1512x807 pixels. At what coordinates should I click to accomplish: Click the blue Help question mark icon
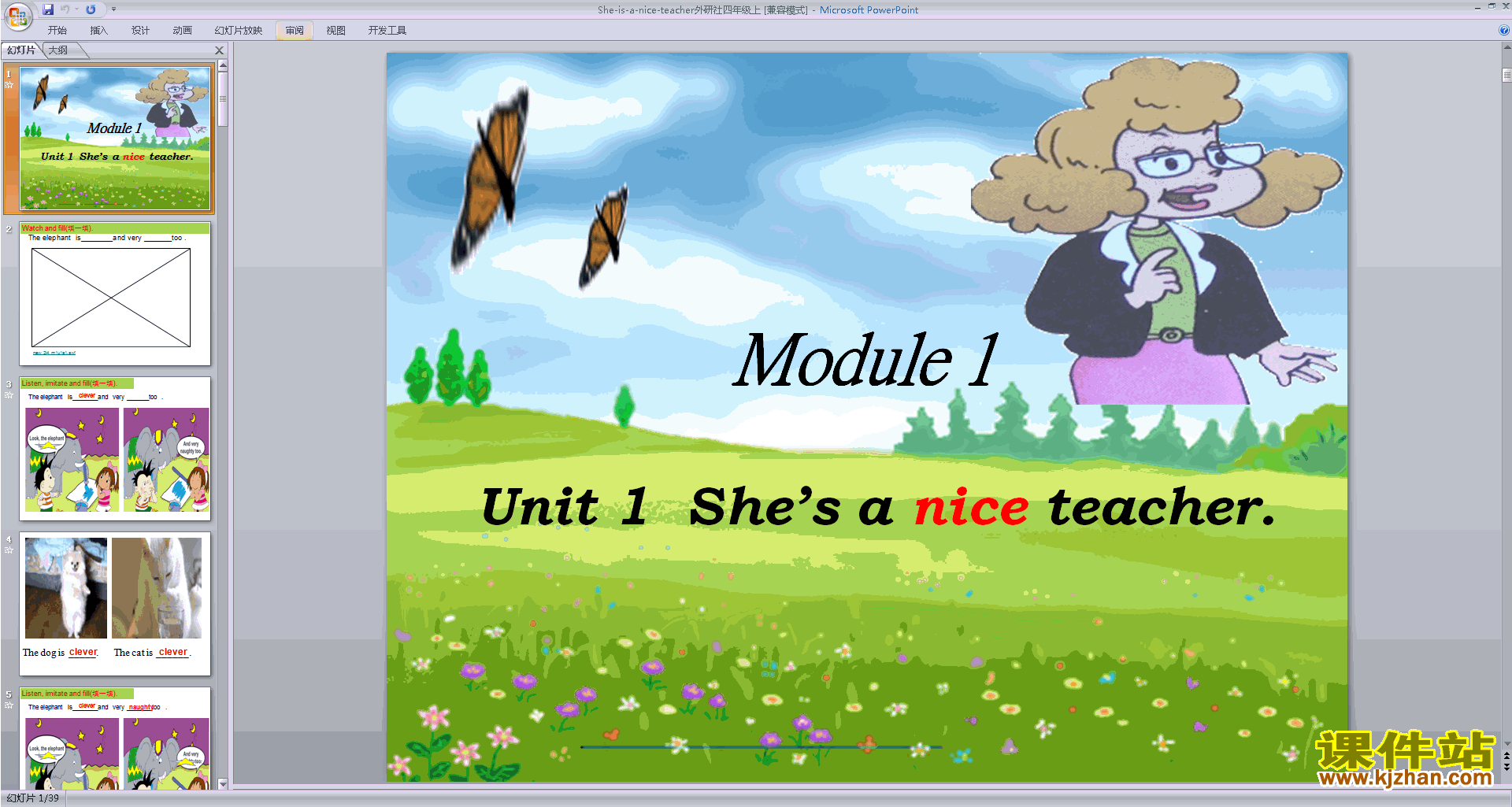tap(1503, 30)
